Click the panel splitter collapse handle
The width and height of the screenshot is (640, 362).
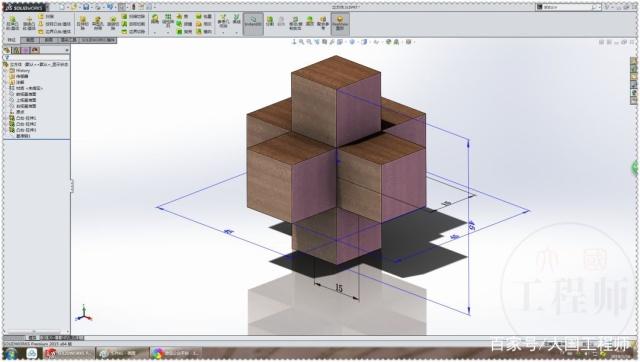(72, 186)
